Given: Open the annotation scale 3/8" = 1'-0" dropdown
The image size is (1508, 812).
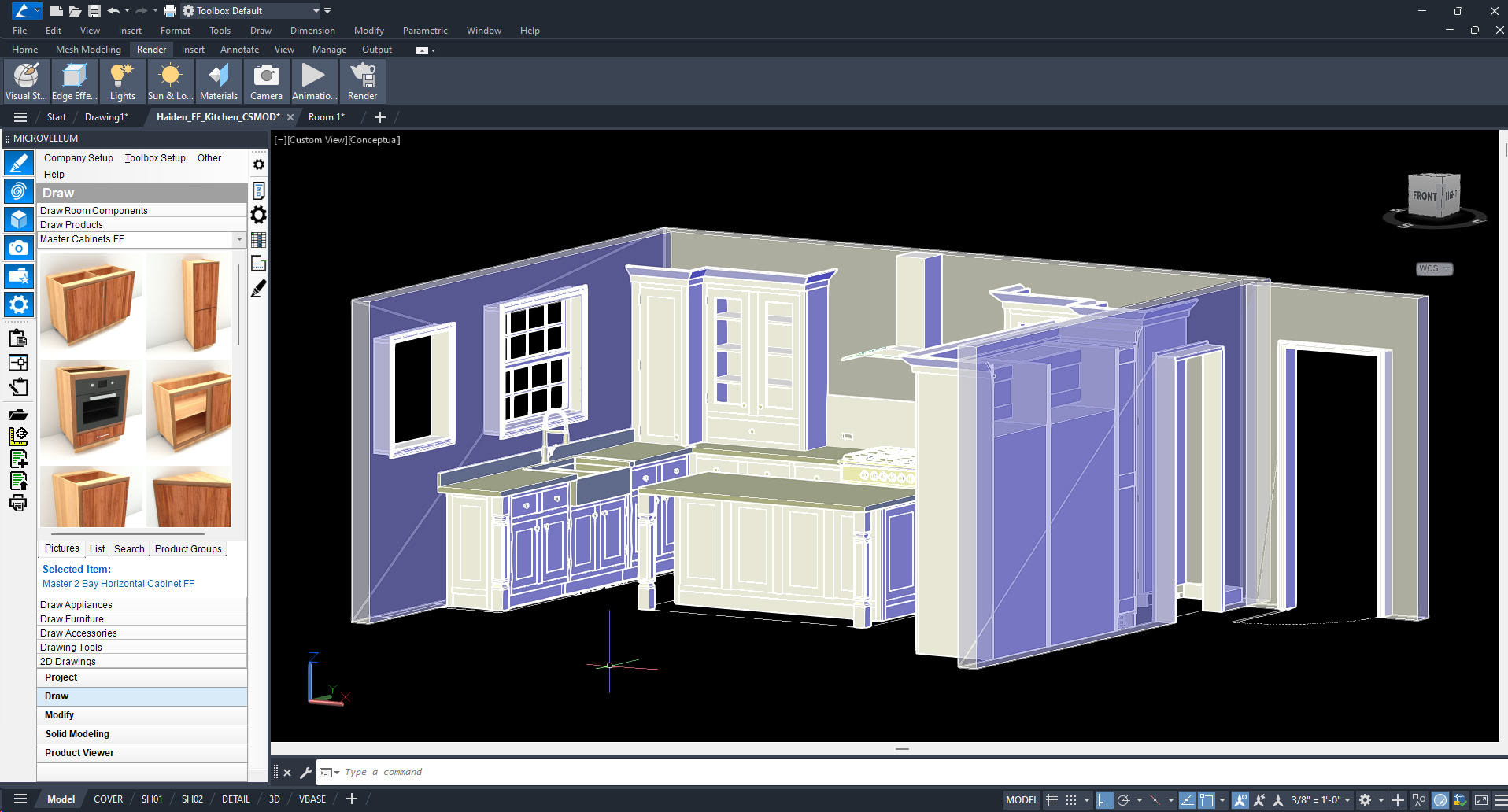Looking at the screenshot, I should 1321,800.
